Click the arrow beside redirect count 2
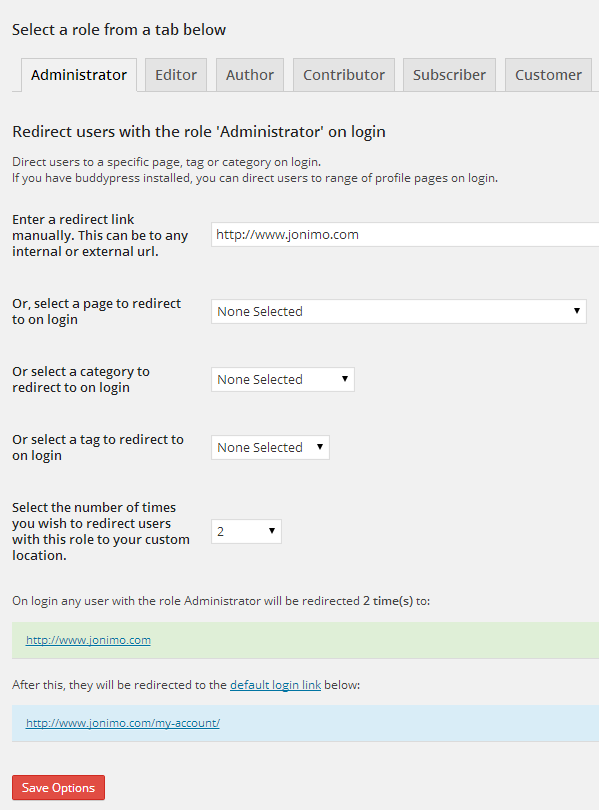Image resolution: width=599 pixels, height=810 pixels. 272,531
